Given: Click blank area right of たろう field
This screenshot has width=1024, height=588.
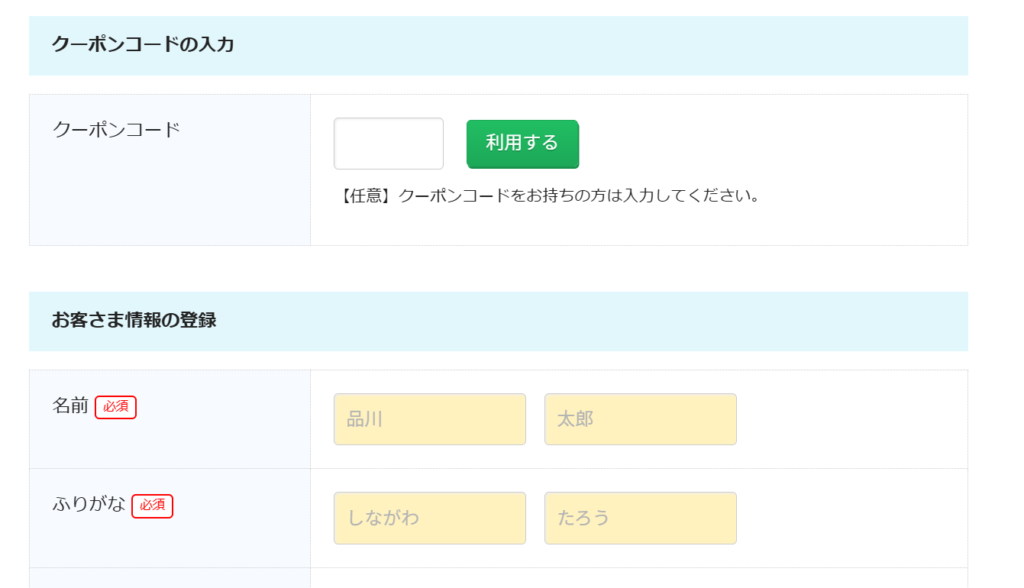Looking at the screenshot, I should click(850, 518).
